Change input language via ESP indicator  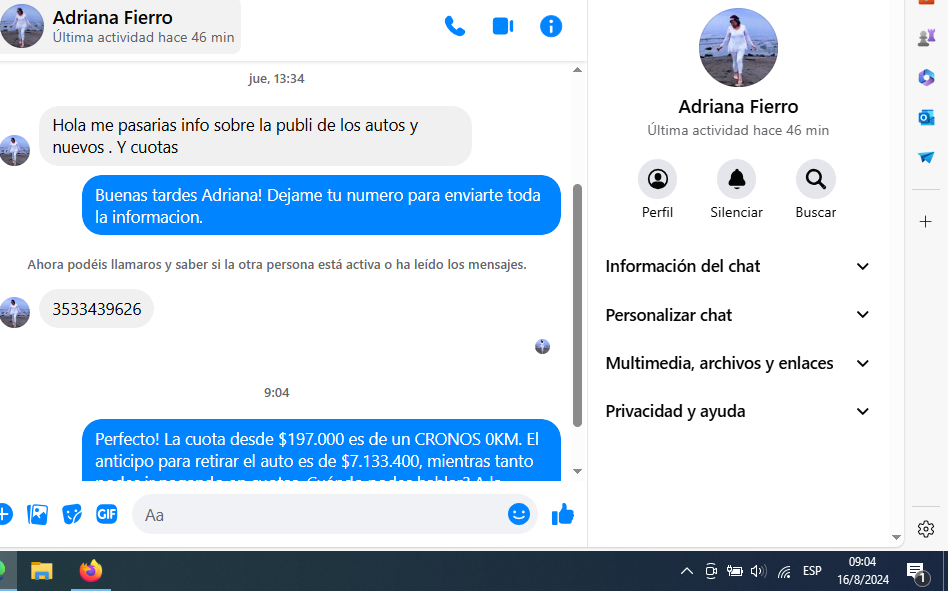tap(812, 571)
